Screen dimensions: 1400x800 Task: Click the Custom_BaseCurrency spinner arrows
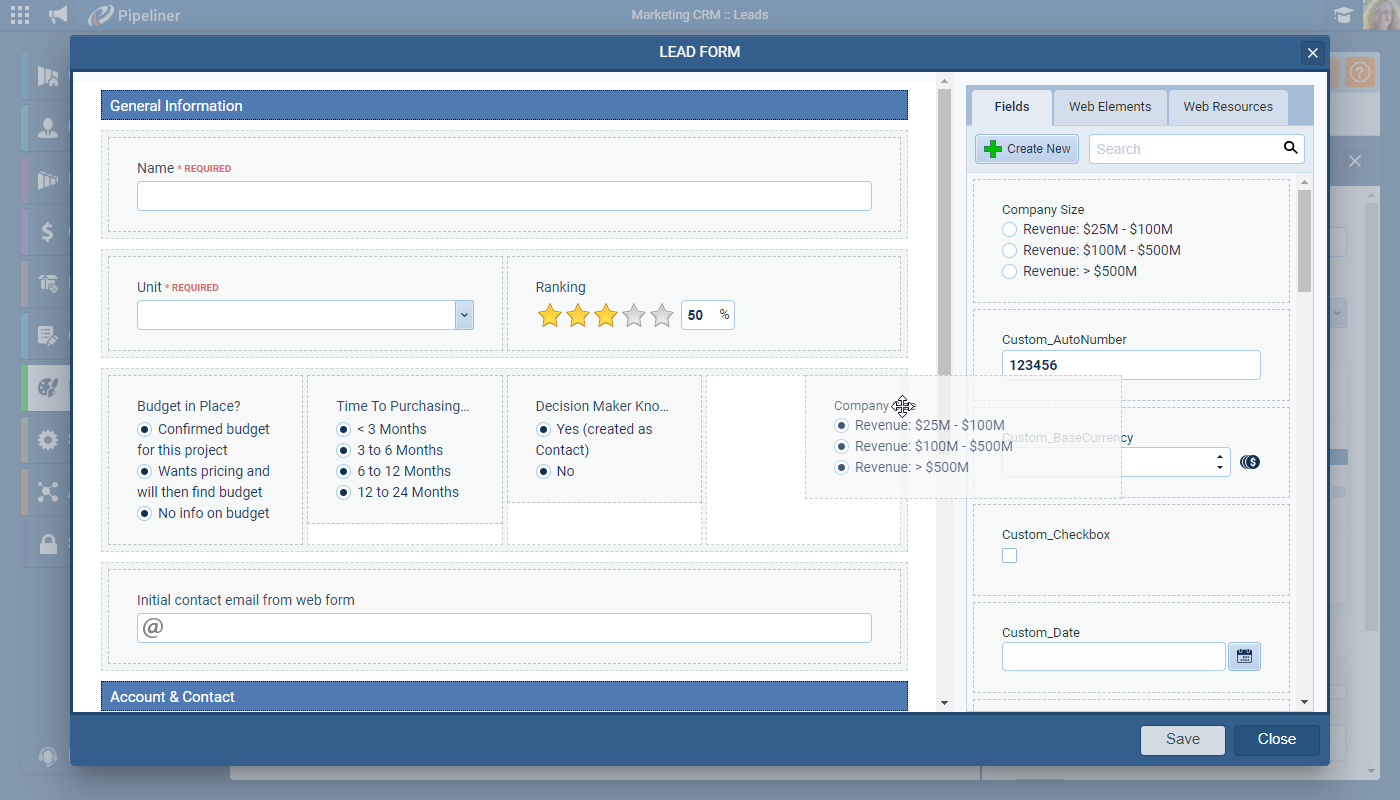pos(1219,462)
